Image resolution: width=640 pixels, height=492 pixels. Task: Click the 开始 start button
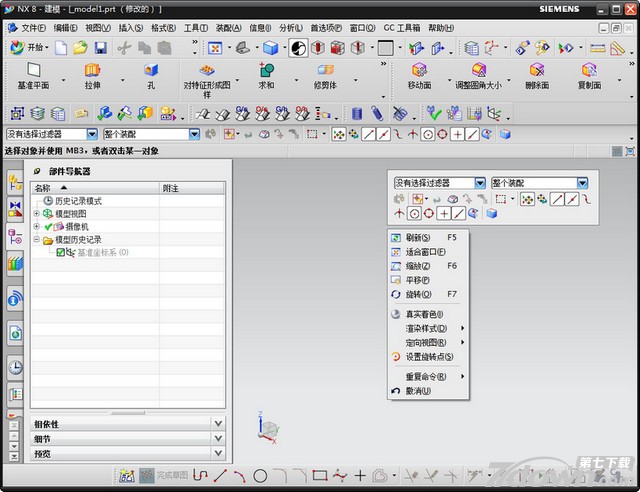28,47
